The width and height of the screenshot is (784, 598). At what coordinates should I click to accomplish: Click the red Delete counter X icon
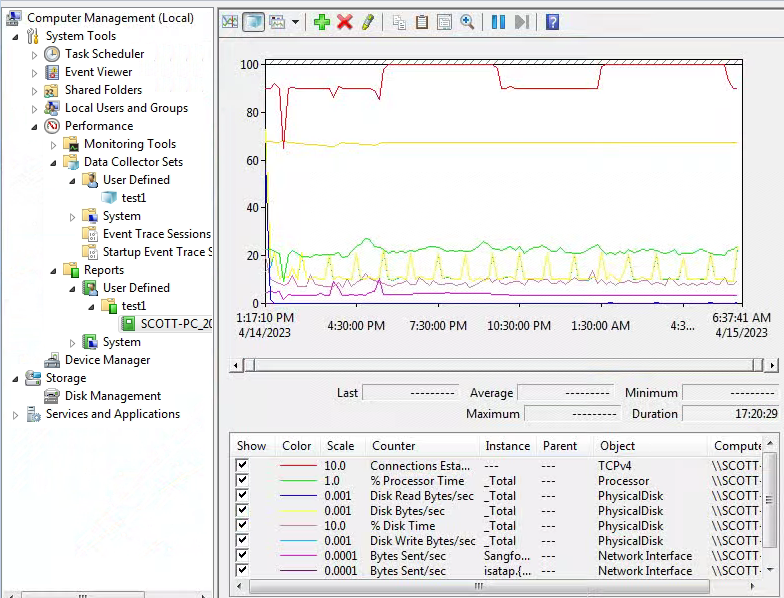pos(345,22)
